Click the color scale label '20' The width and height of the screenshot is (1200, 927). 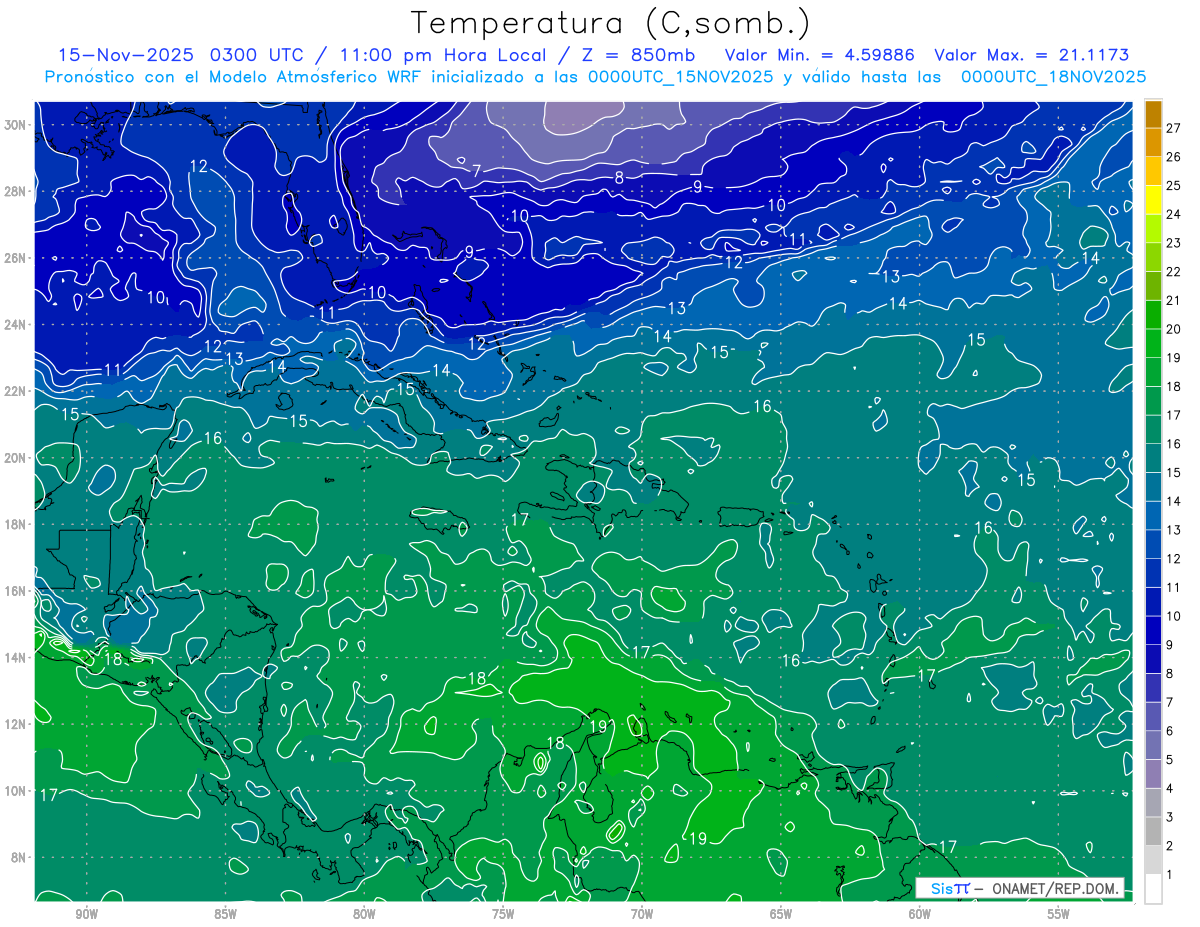click(1173, 329)
